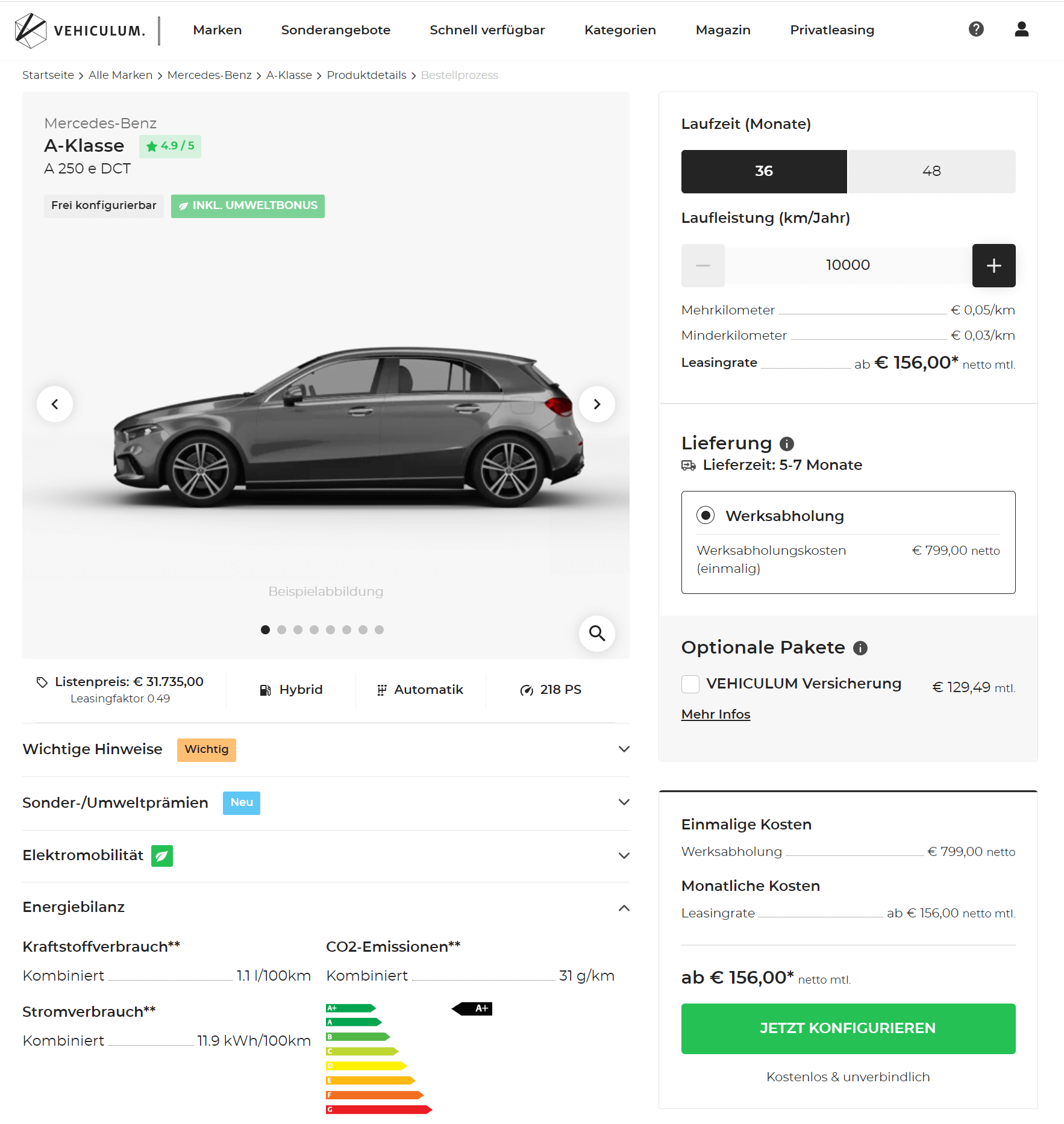1064x1124 pixels.
Task: Click the JETZT KONFIGURIEREN button
Action: (x=848, y=1028)
